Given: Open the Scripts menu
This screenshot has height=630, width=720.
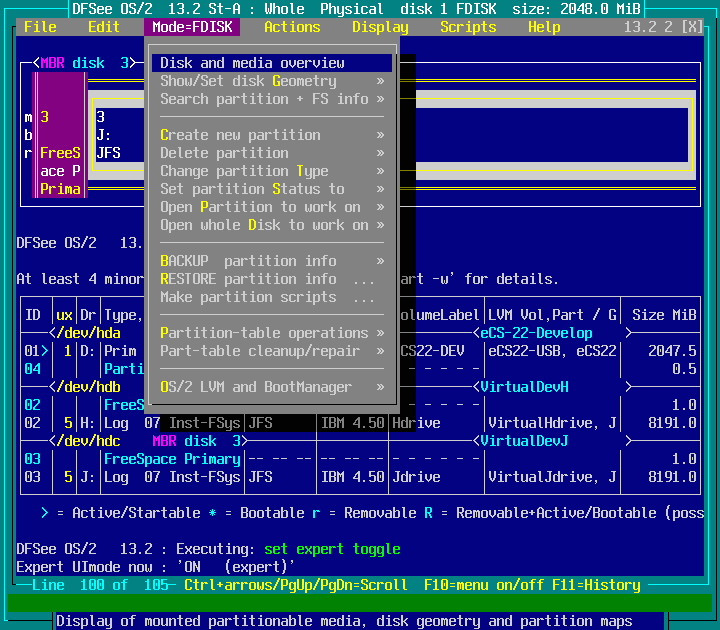Looking at the screenshot, I should [468, 27].
